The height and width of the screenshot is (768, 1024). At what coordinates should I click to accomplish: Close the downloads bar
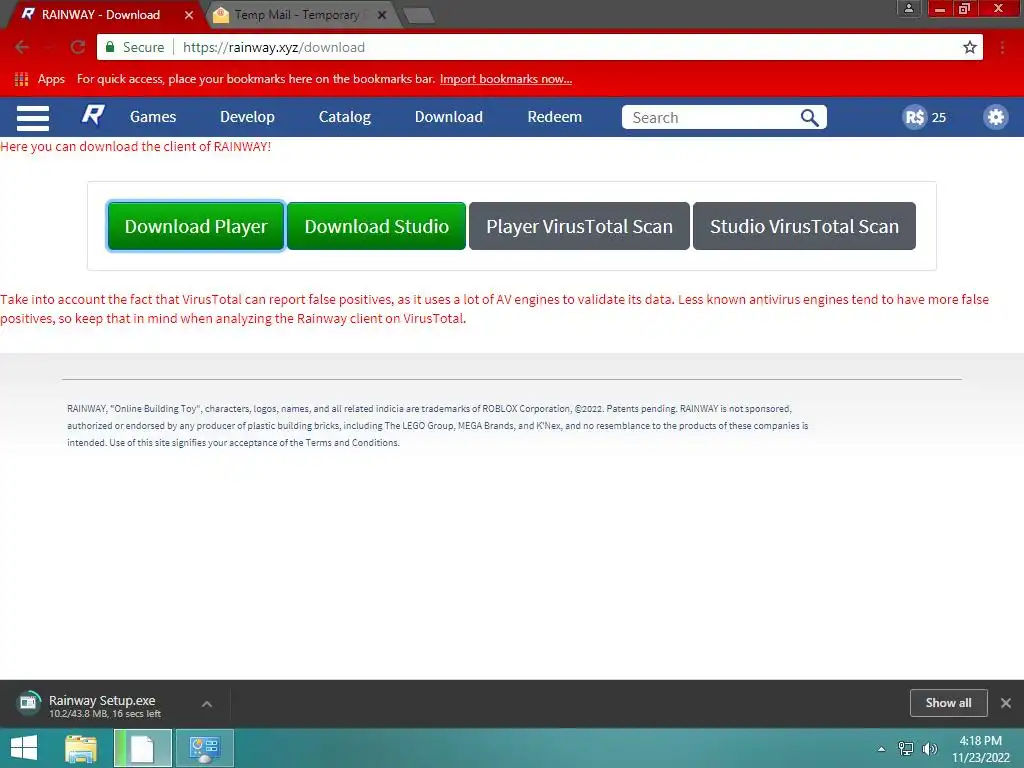tap(1006, 703)
